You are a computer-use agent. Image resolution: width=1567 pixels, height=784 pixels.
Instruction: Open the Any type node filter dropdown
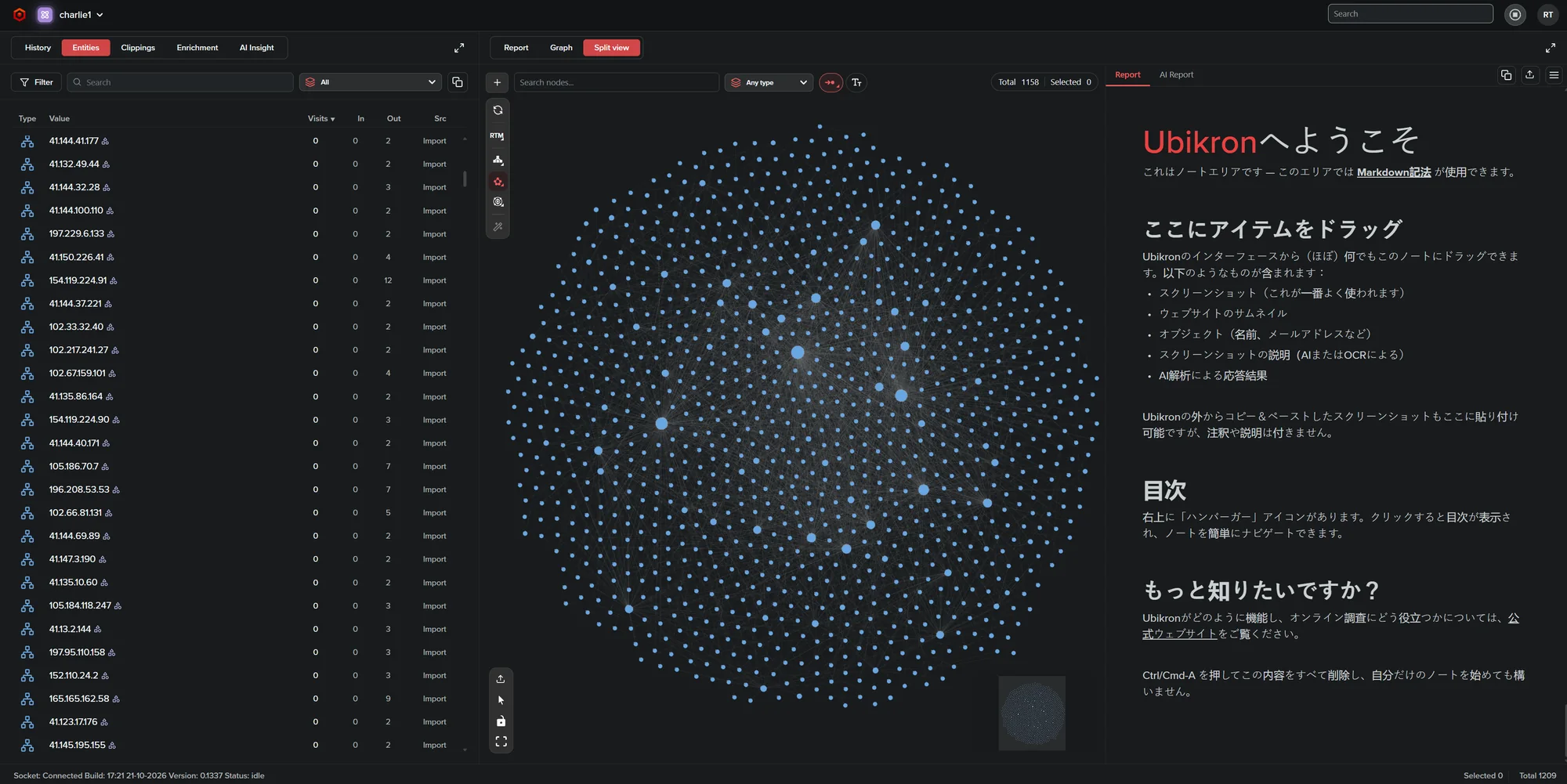point(769,82)
